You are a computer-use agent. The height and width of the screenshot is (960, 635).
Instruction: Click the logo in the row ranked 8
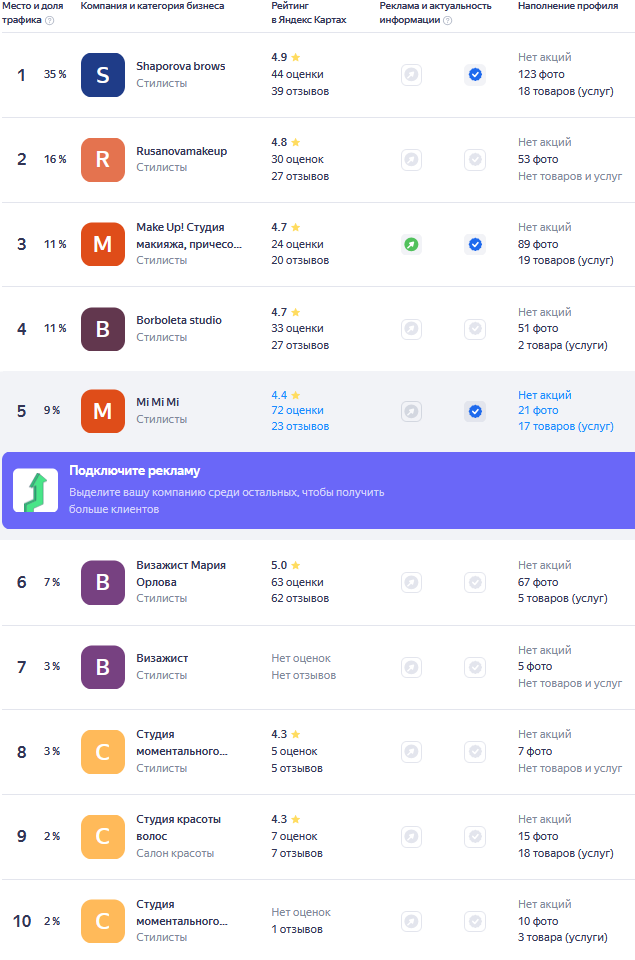click(103, 751)
